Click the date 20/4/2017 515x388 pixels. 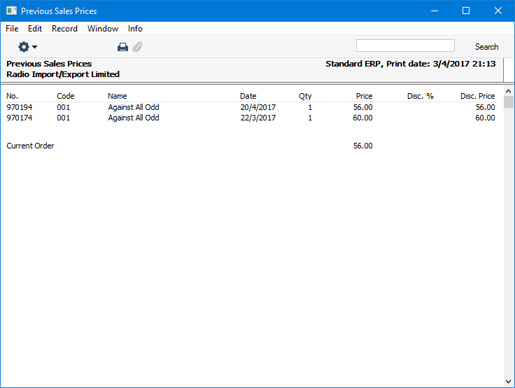coord(258,107)
